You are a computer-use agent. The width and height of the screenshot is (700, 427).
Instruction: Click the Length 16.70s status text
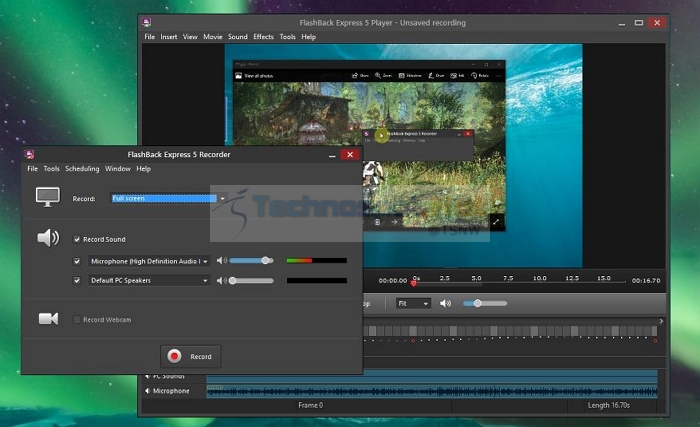(x=608, y=405)
